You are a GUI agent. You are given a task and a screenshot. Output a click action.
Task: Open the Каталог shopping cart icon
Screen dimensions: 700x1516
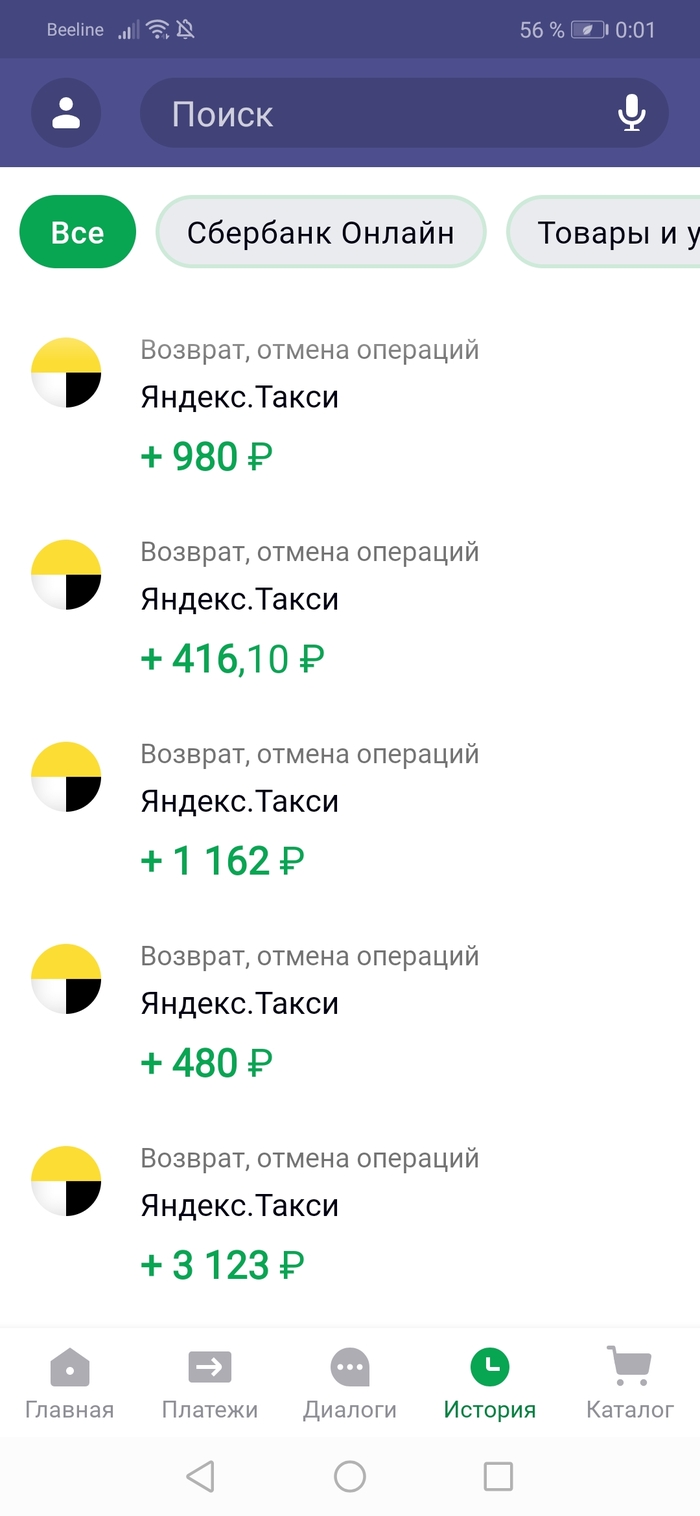click(x=629, y=1366)
